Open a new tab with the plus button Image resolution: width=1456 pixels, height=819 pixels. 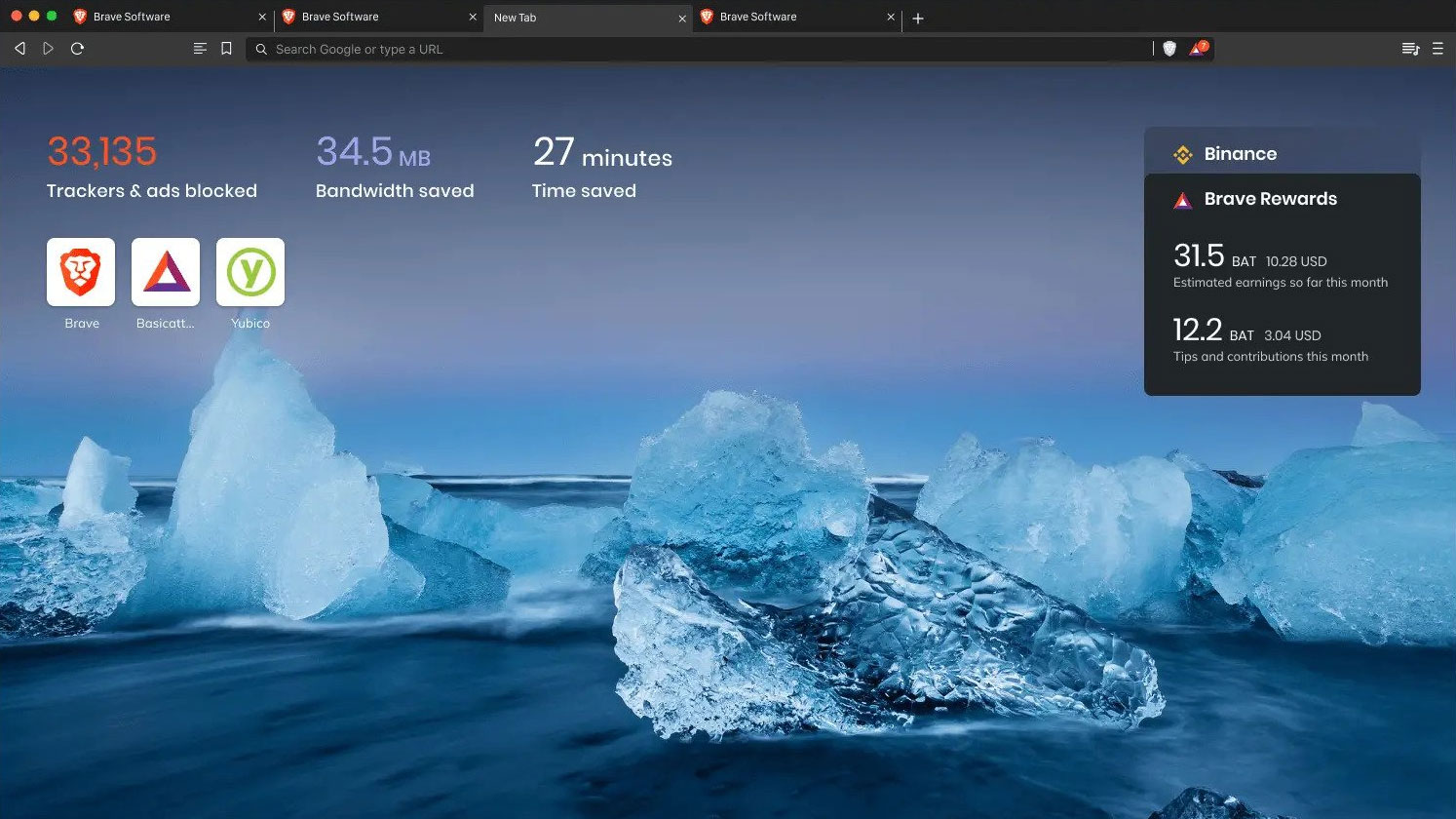[x=917, y=18]
